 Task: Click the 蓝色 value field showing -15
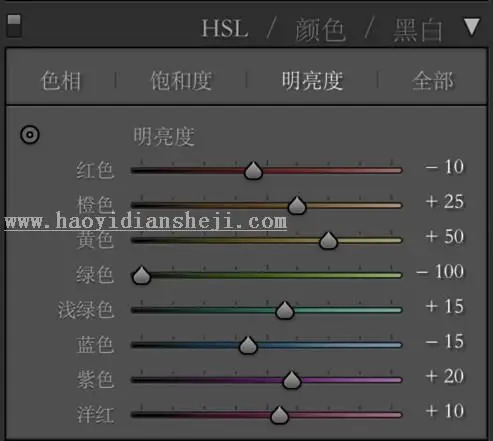click(445, 342)
